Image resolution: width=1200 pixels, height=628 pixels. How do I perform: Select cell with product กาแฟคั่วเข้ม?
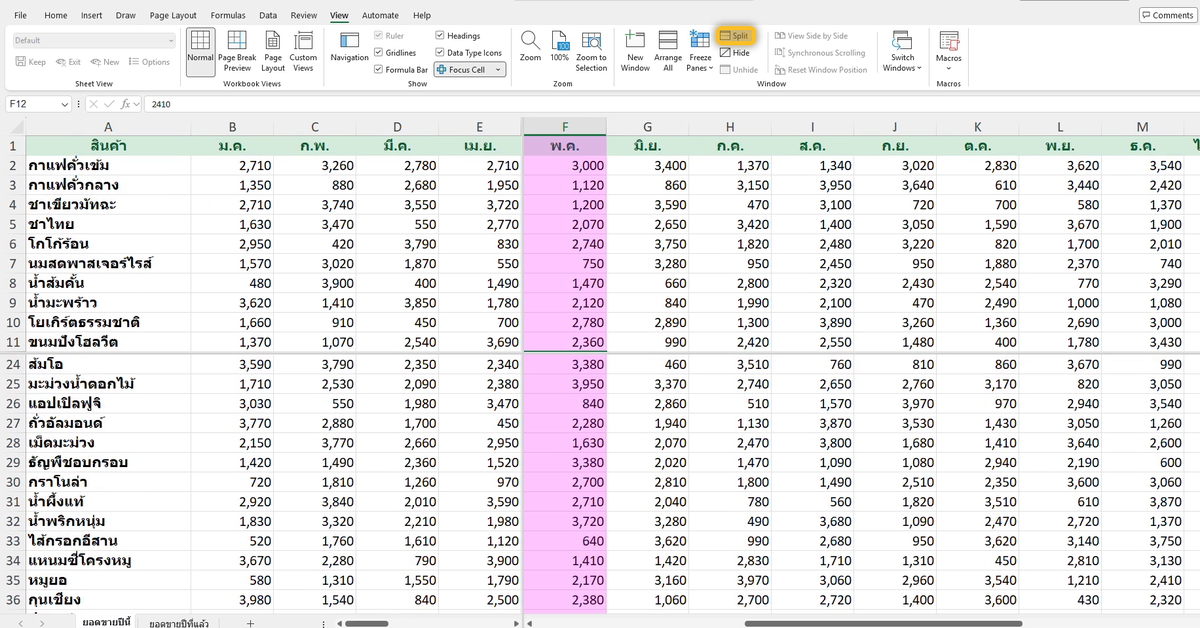click(x=108, y=165)
